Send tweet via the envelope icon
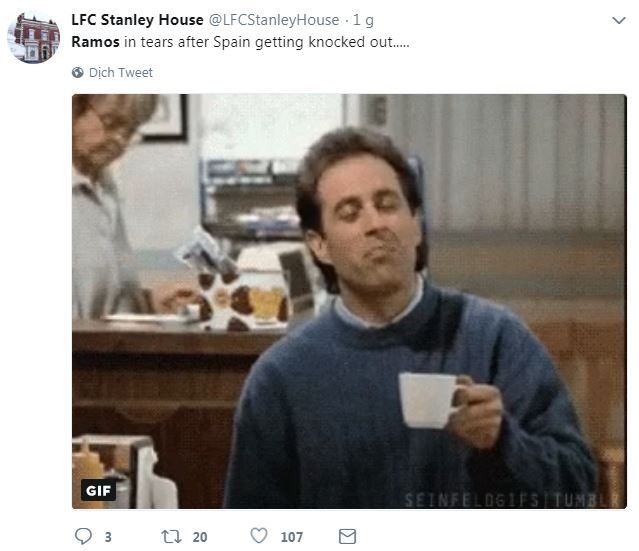 [x=347, y=536]
